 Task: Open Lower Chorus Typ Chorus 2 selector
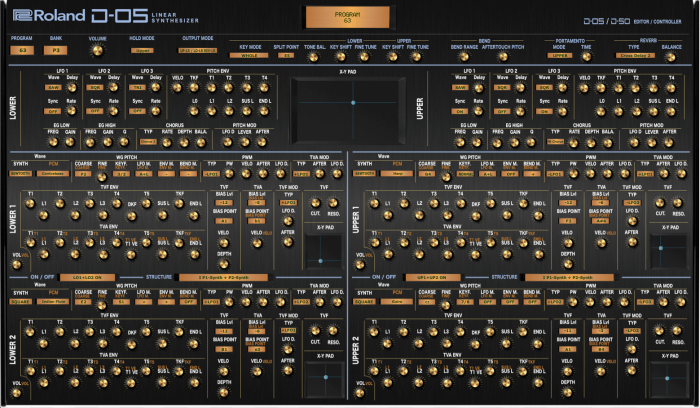tap(148, 142)
